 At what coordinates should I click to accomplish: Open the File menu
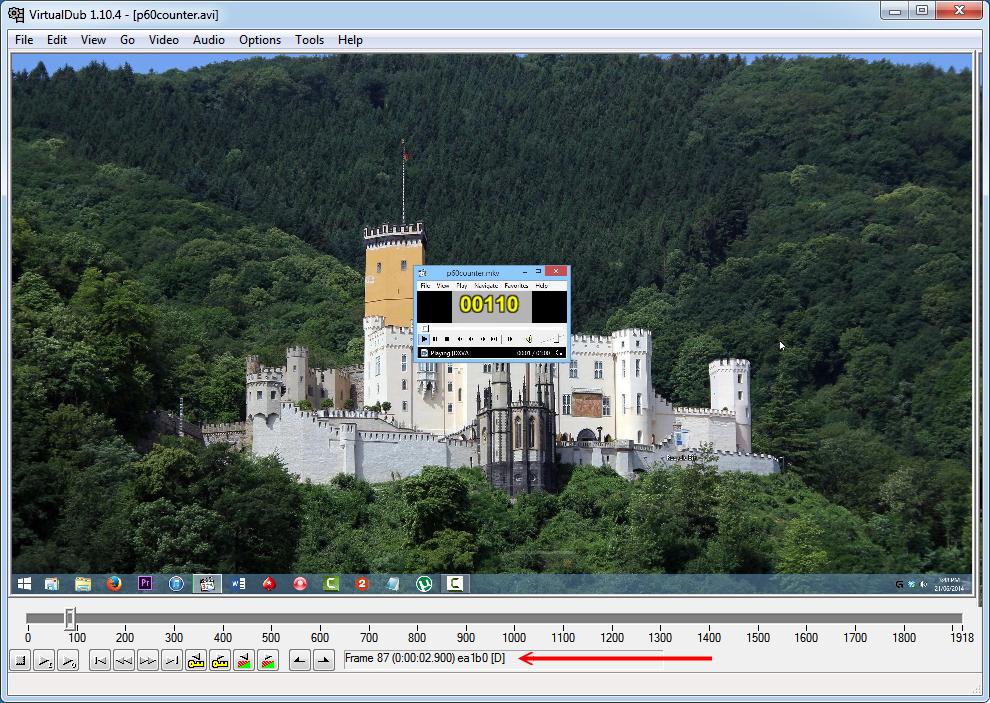pyautogui.click(x=24, y=40)
